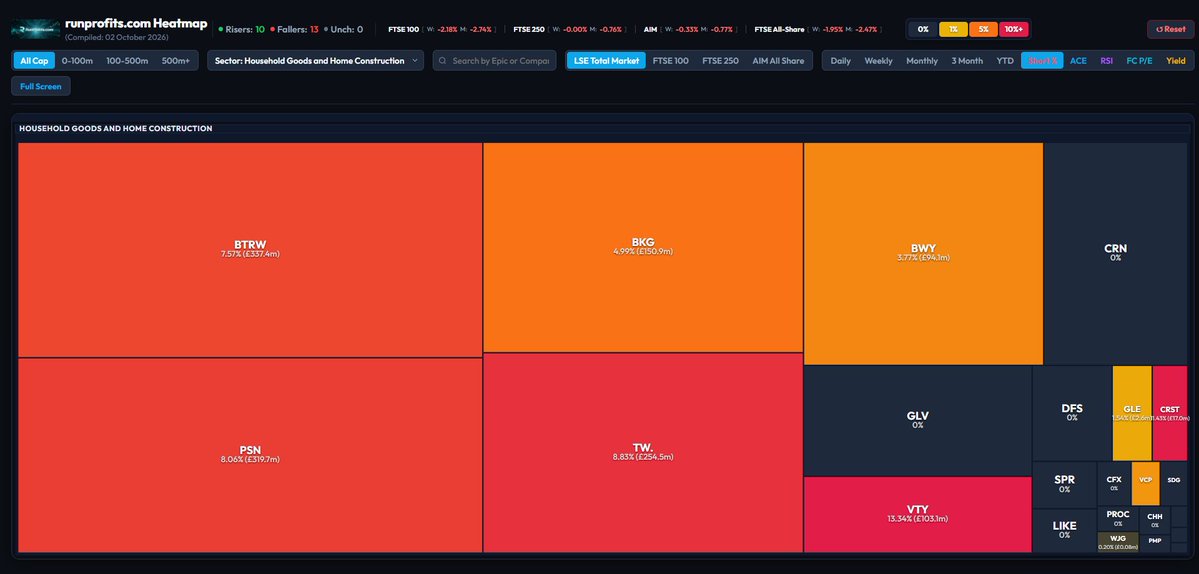
Task: Open the SDG heatmap tile
Action: point(1174,483)
